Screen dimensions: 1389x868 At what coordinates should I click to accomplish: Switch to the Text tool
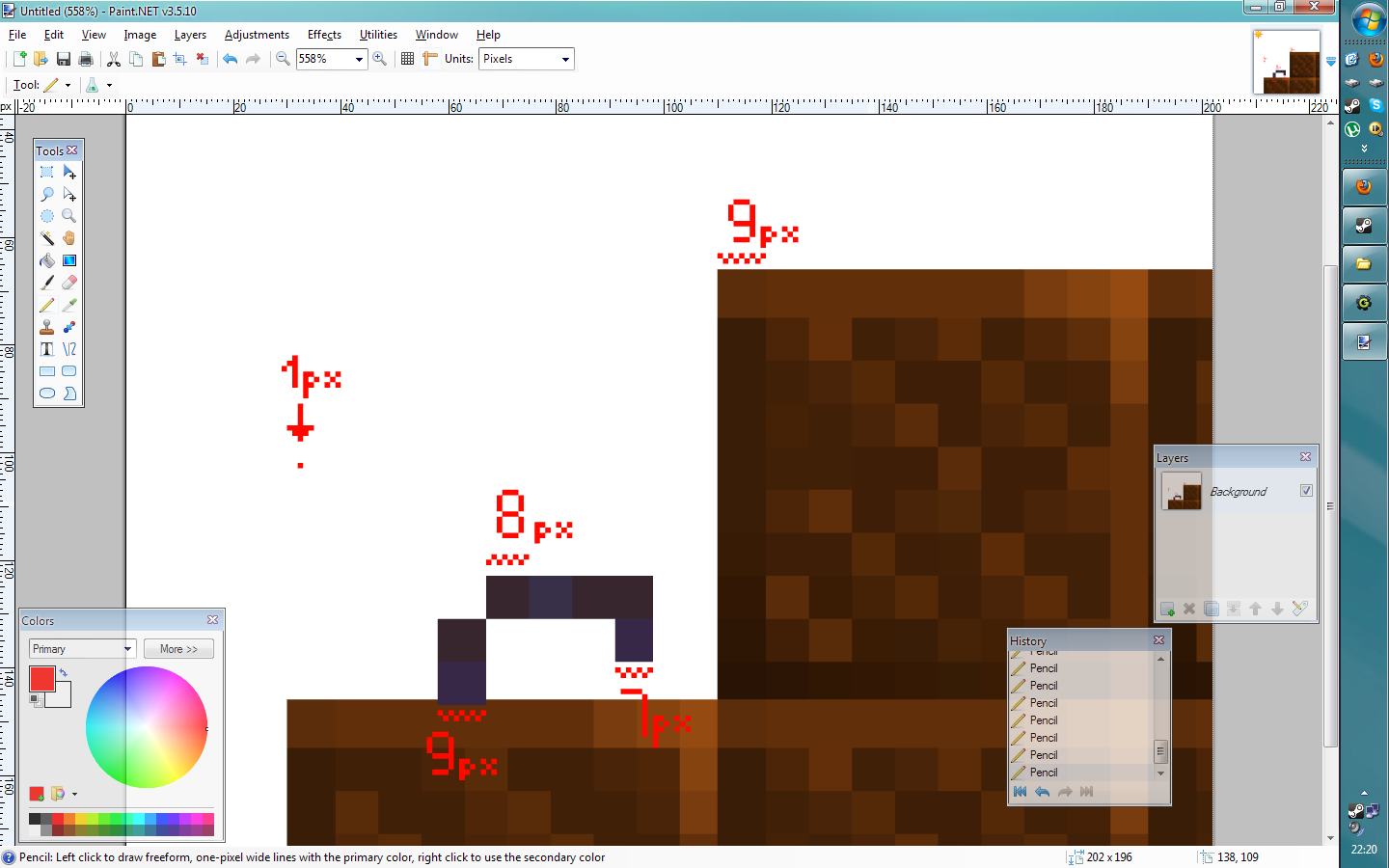pyautogui.click(x=46, y=349)
